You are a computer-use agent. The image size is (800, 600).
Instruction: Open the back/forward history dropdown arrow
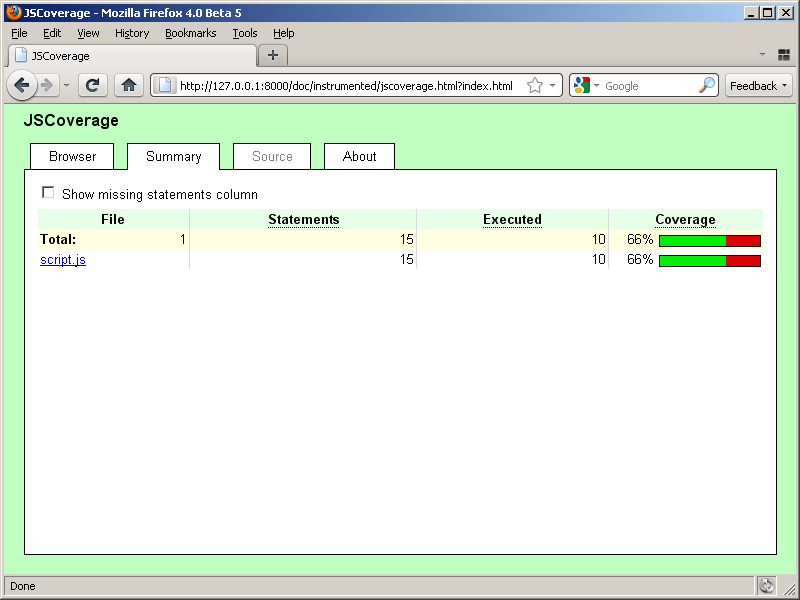[x=66, y=85]
